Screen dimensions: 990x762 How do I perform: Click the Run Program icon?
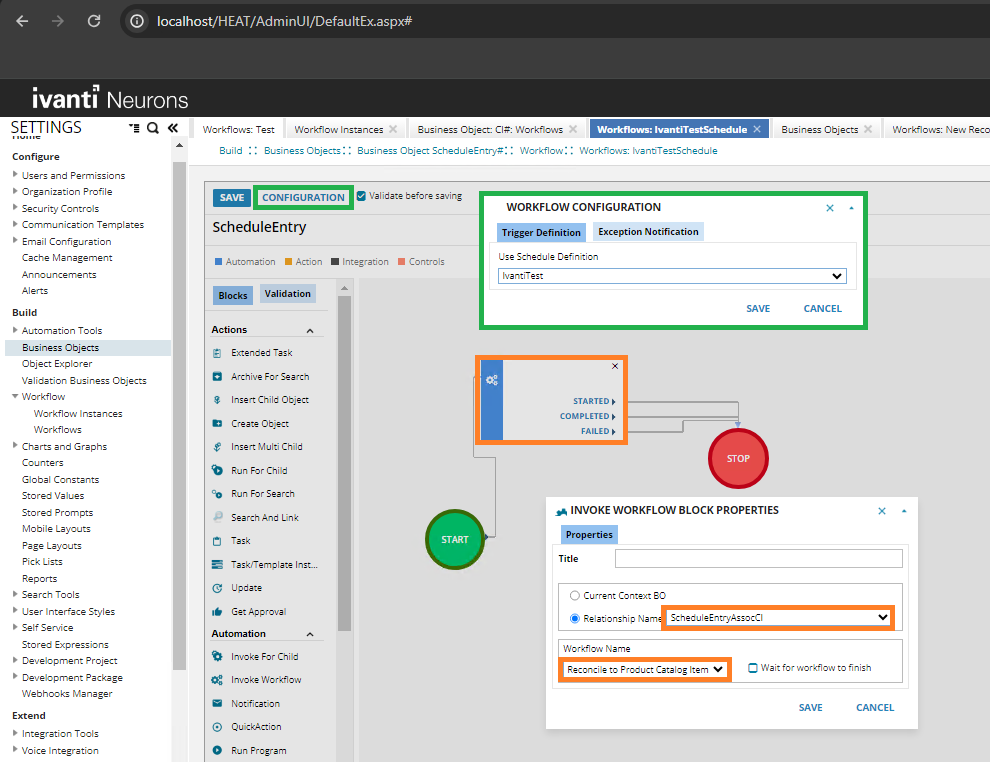click(x=217, y=751)
